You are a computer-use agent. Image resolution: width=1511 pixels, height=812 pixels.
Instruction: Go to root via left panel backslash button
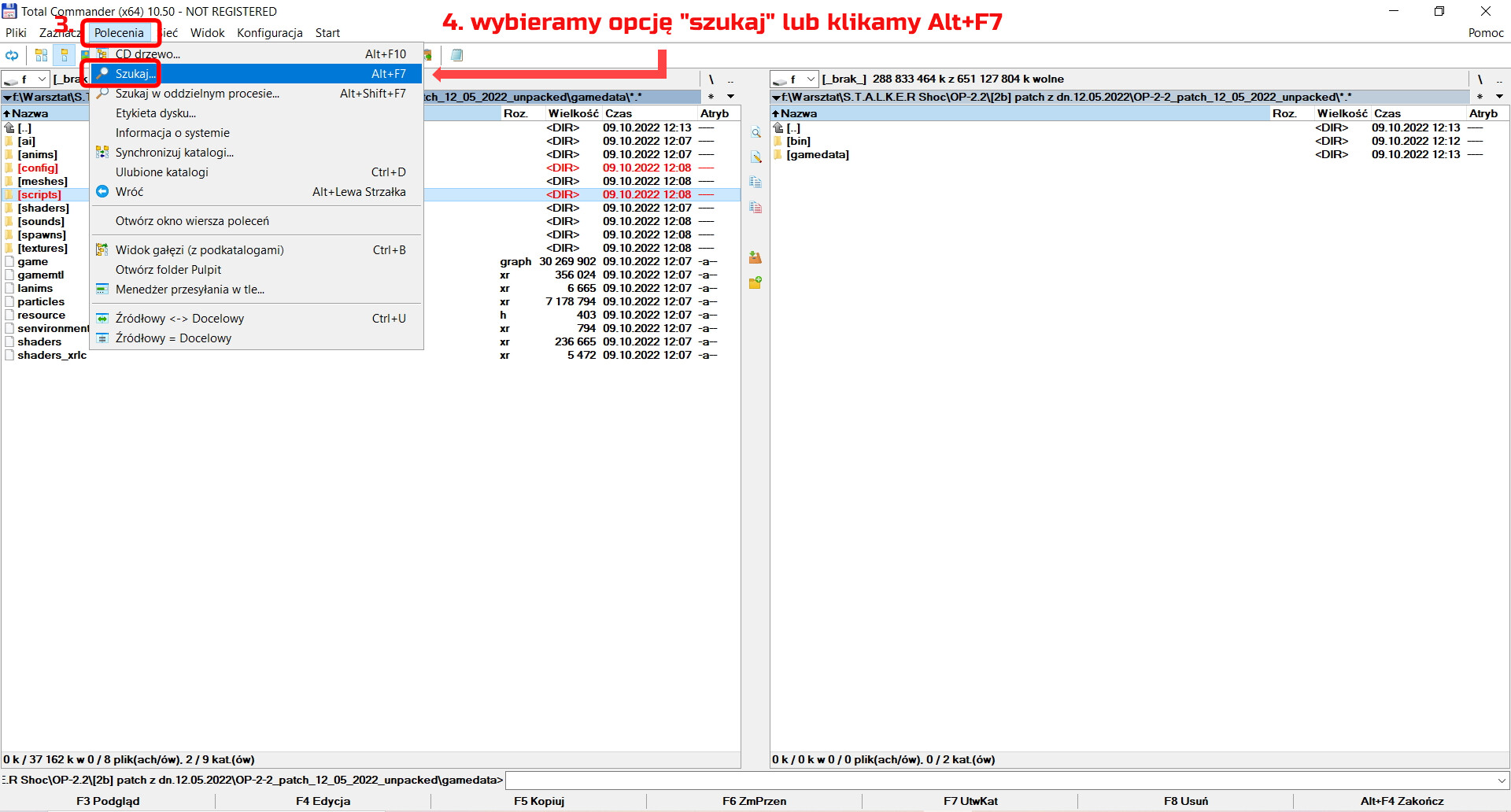[x=711, y=79]
